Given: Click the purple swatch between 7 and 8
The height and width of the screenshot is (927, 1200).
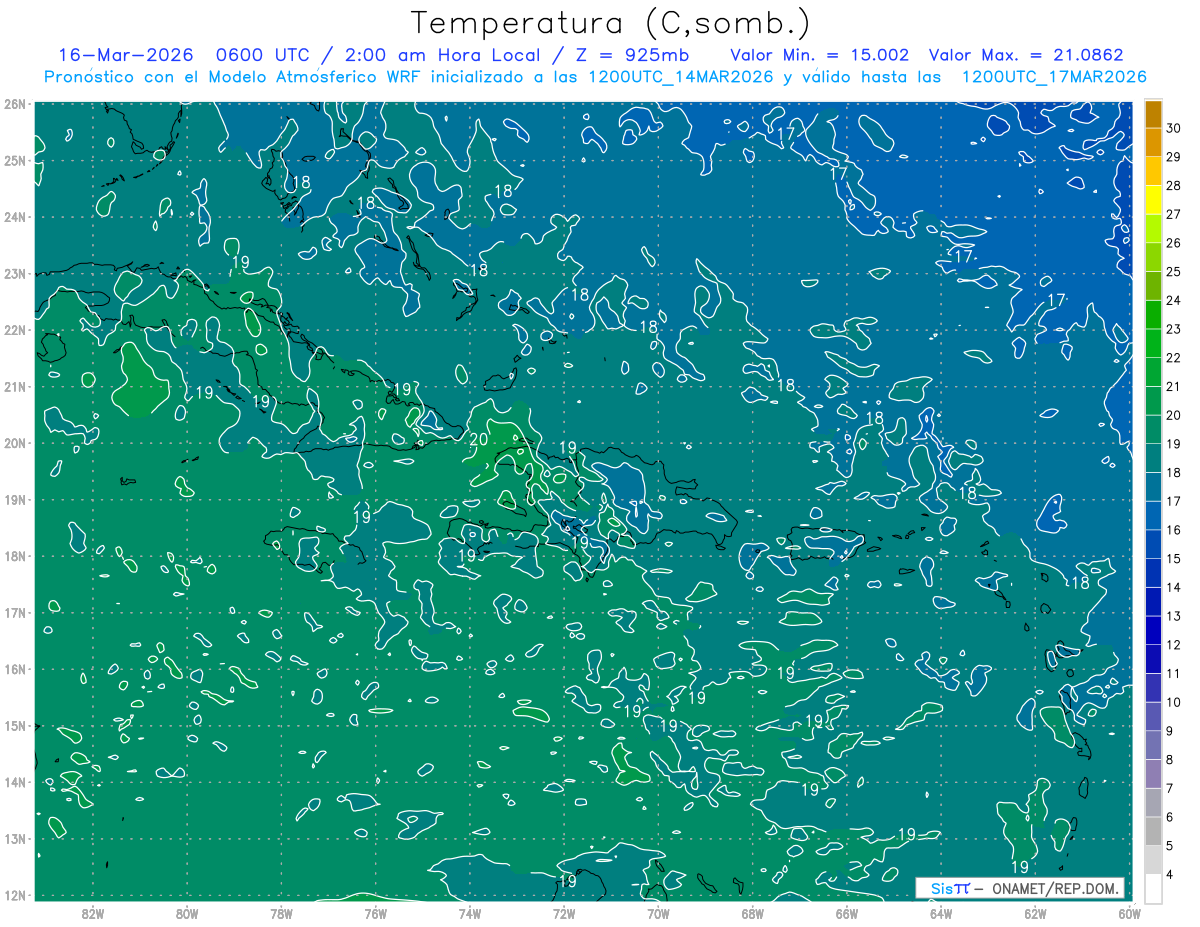Looking at the screenshot, I should (1153, 773).
